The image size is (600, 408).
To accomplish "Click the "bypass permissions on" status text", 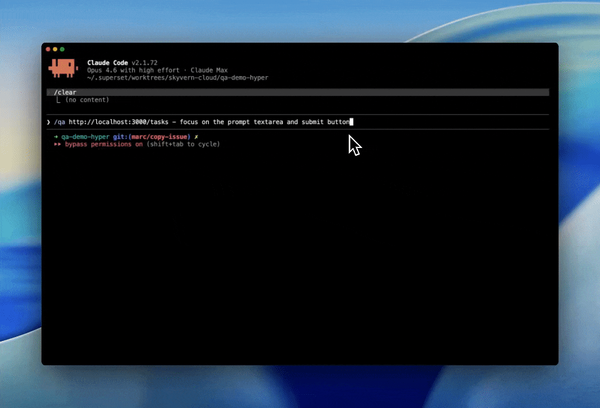I will coord(104,144).
